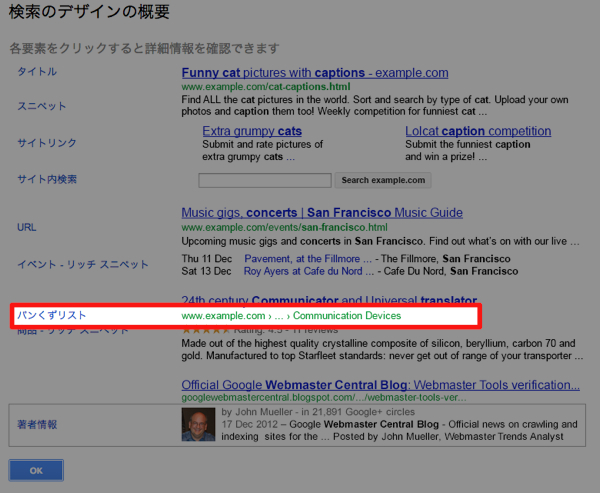600x493 pixels.
Task: Click the Search example.com button
Action: pyautogui.click(x=383, y=180)
